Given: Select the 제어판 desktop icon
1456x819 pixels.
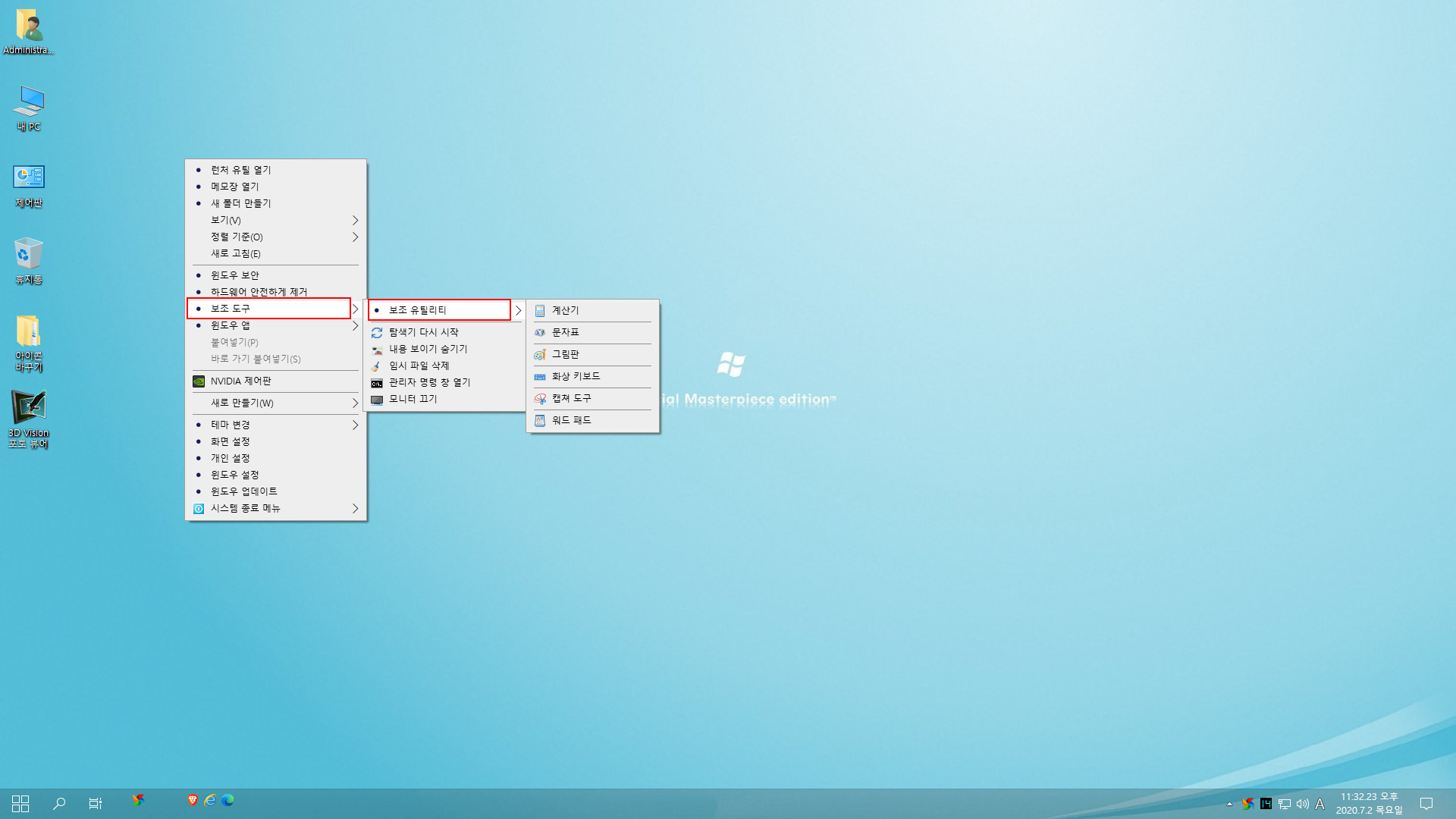Looking at the screenshot, I should click(29, 186).
